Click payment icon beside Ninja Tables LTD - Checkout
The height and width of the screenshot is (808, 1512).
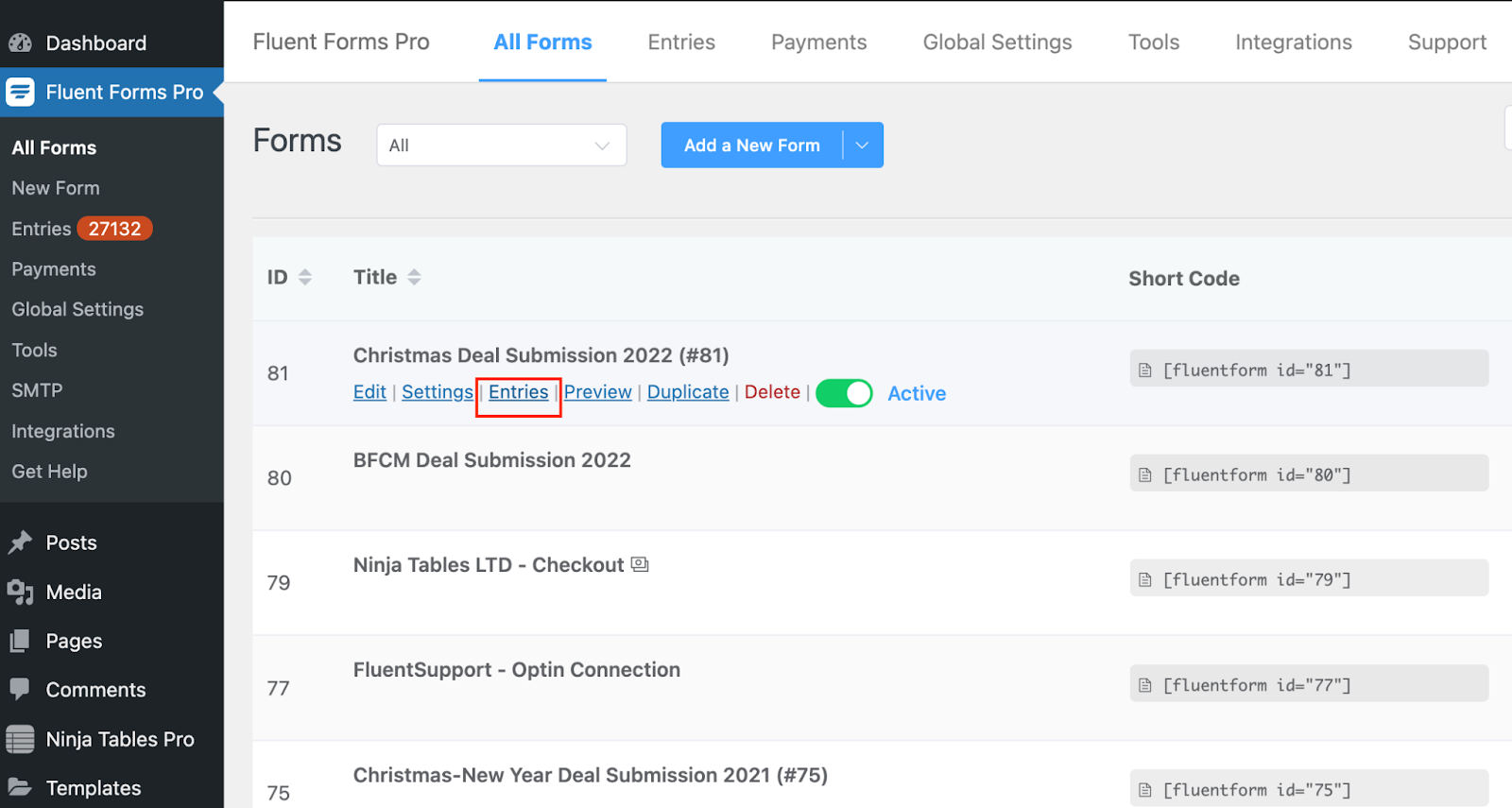point(640,564)
